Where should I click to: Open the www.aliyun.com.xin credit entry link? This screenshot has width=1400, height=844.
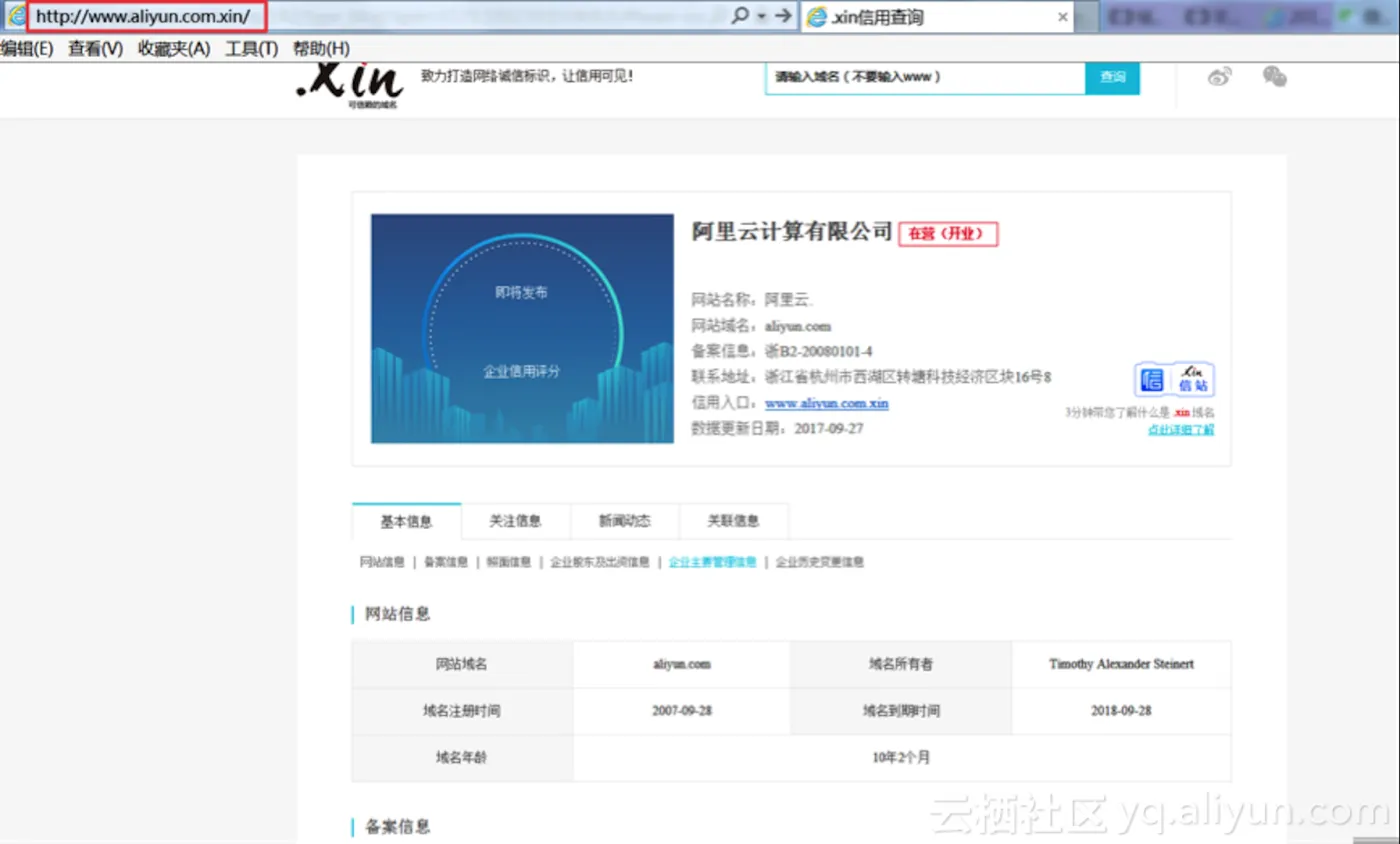coord(827,403)
